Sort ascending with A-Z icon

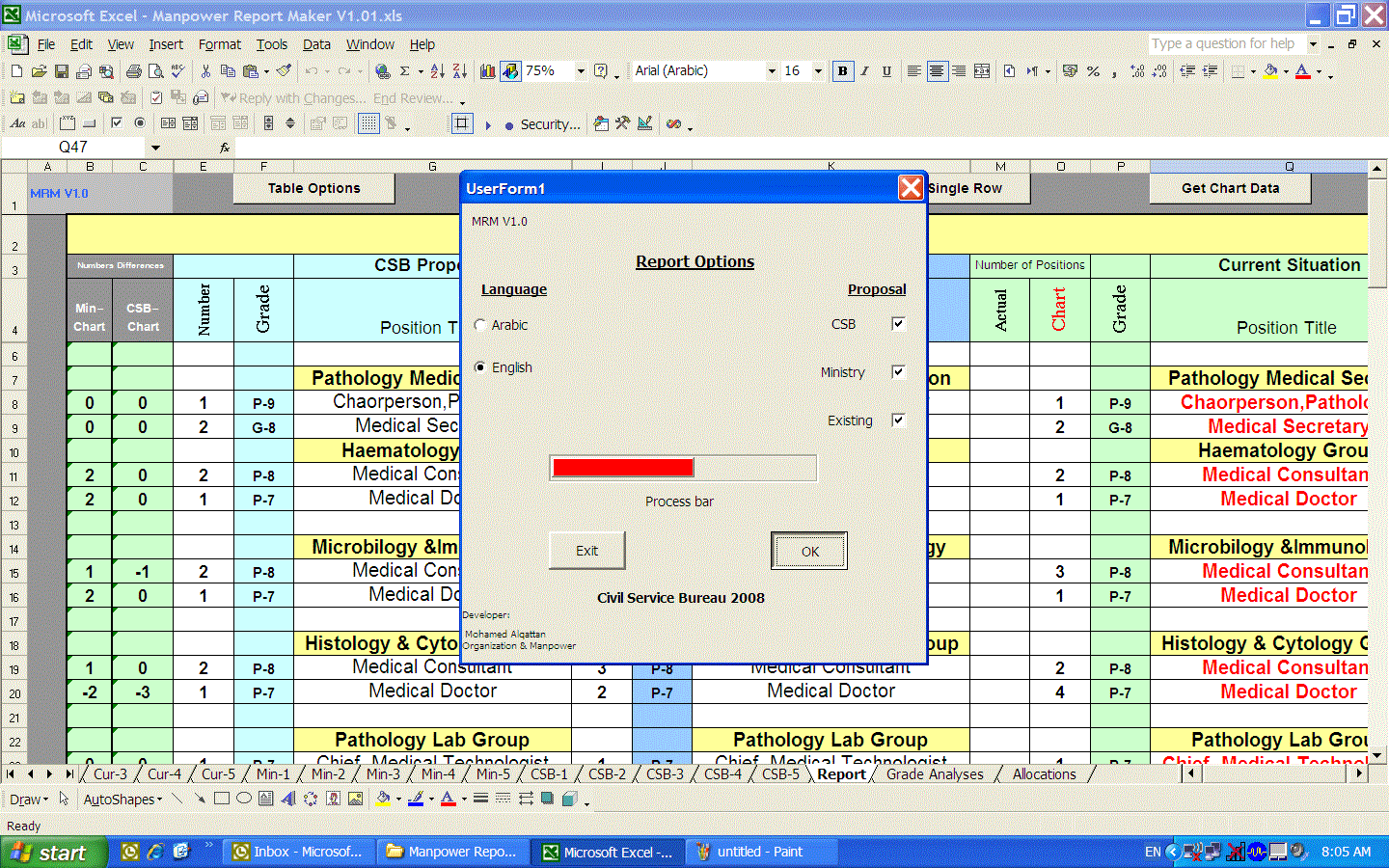[x=437, y=71]
